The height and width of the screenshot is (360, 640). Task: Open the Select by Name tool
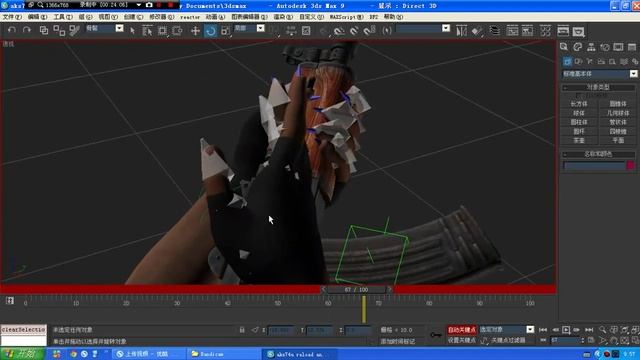click(147, 31)
